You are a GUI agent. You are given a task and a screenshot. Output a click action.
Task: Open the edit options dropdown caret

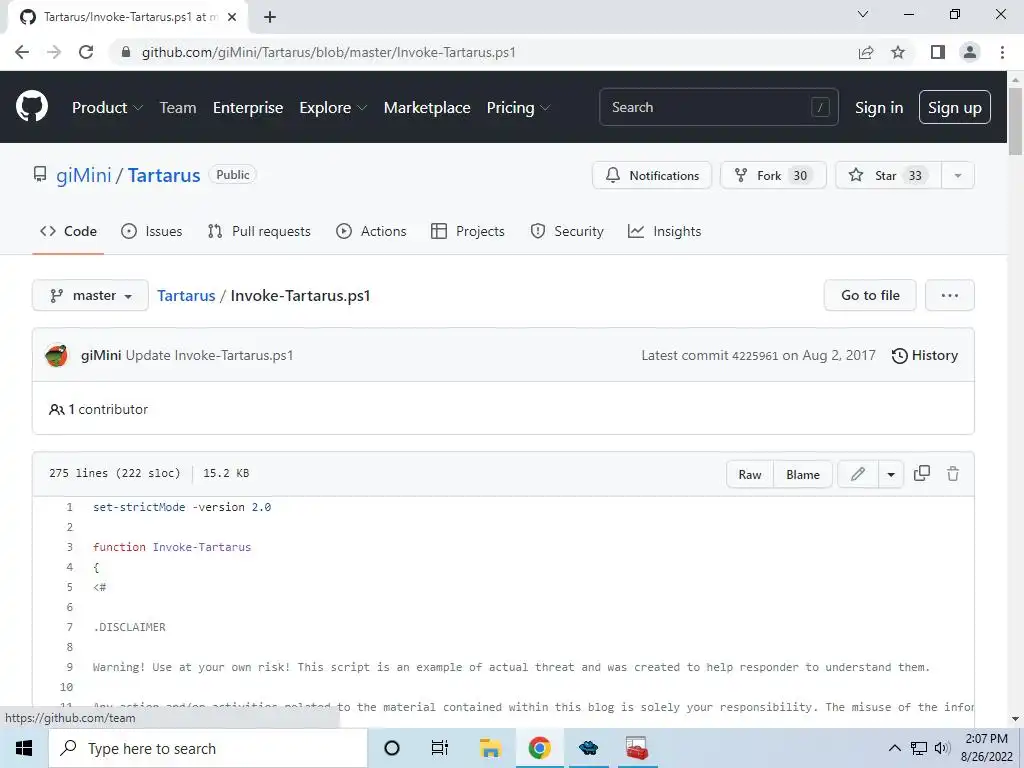[891, 474]
